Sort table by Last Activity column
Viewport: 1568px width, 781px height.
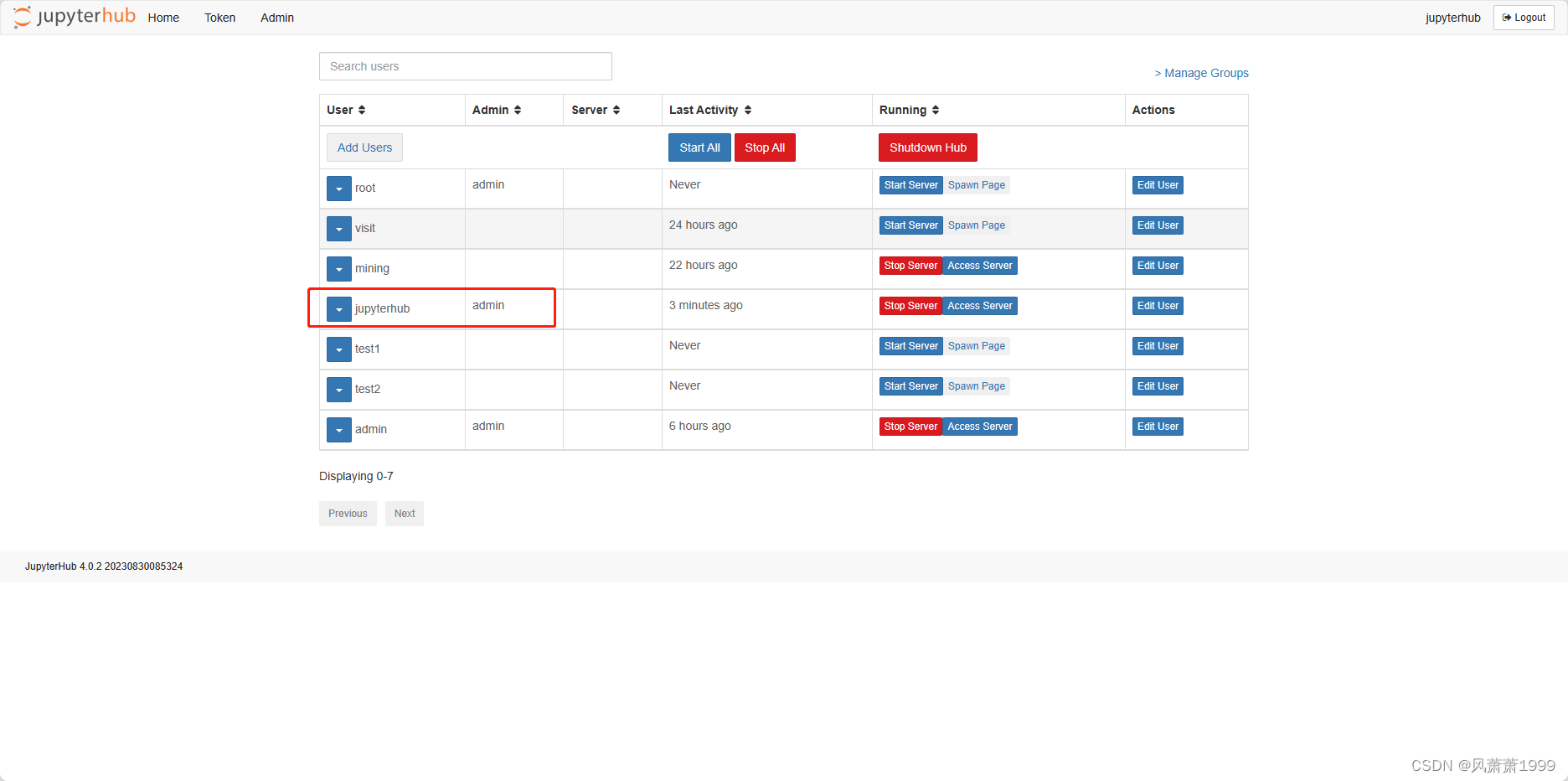pos(748,110)
